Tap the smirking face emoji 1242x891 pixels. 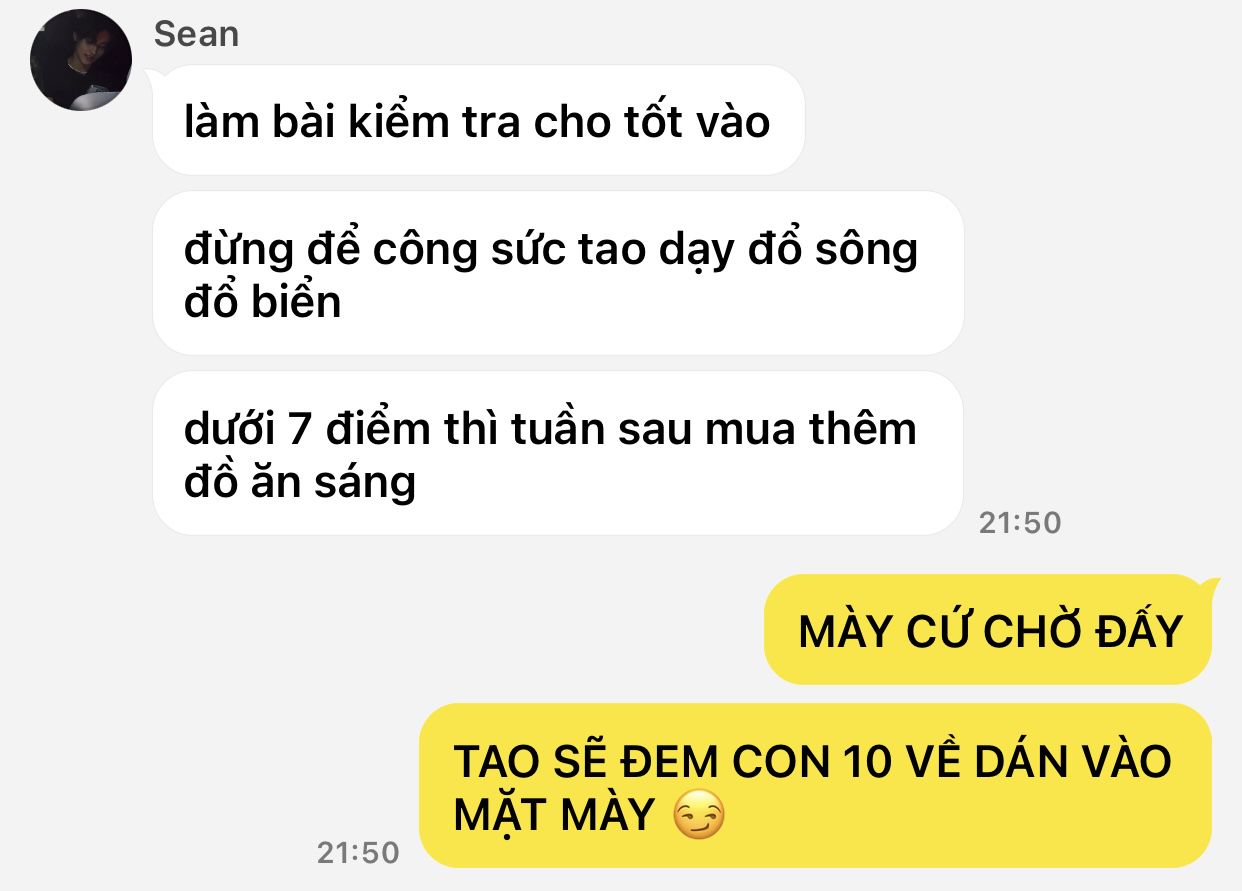698,816
